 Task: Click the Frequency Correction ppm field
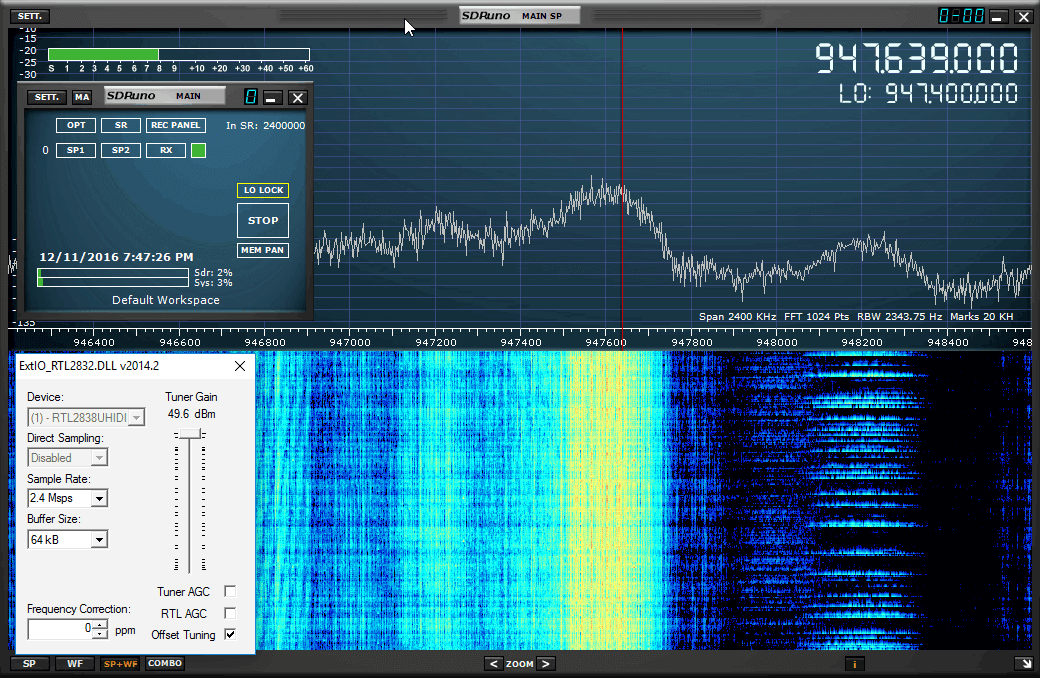[60, 629]
